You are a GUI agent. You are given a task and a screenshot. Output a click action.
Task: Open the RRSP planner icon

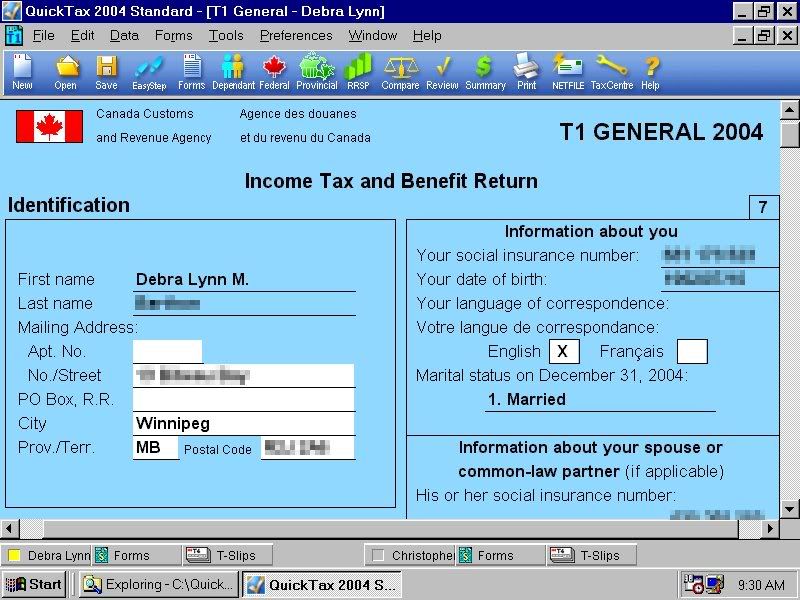pyautogui.click(x=358, y=72)
